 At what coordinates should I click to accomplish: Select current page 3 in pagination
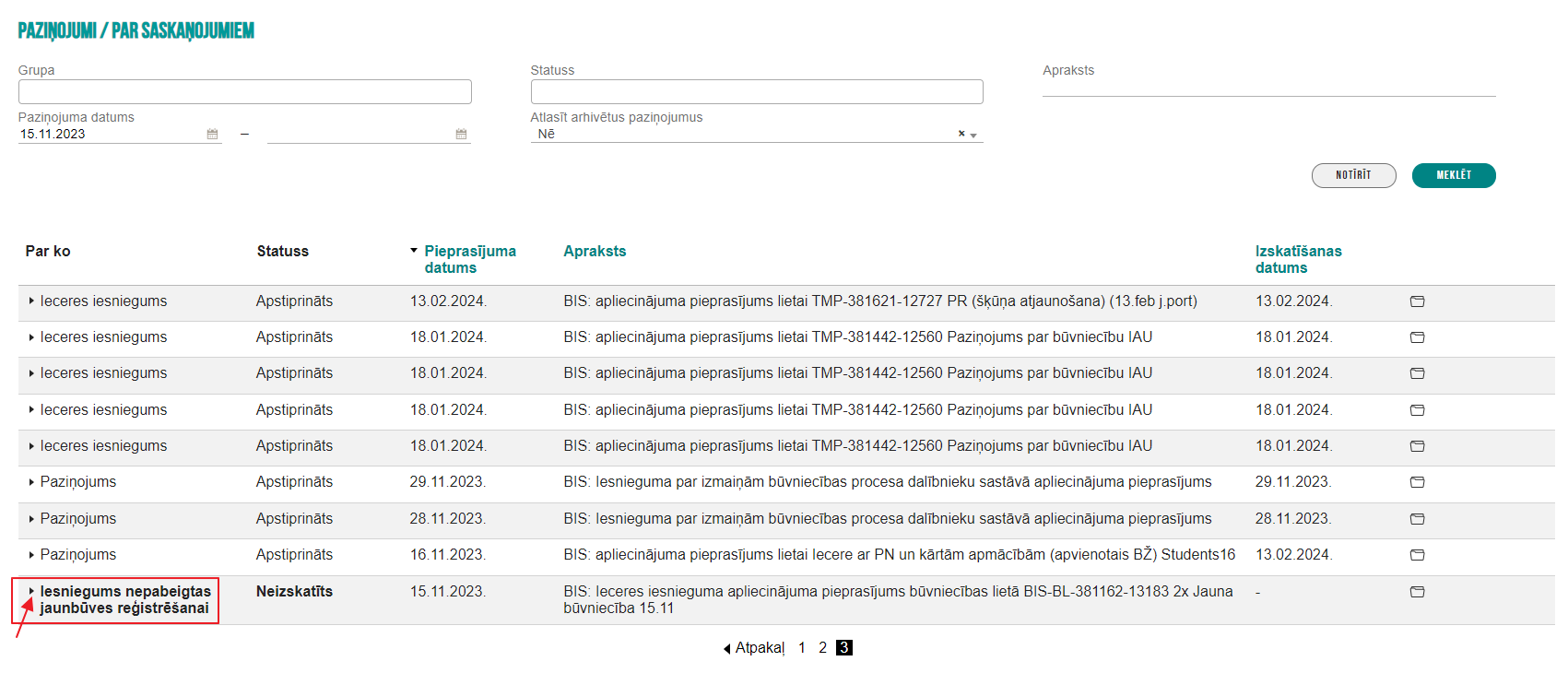[x=844, y=648]
